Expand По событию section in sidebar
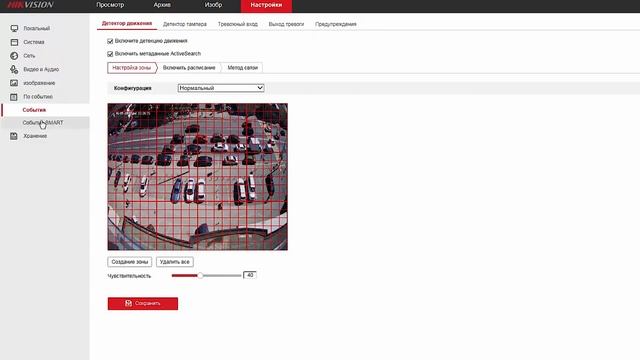Screen dimensions: 640x360 (38, 97)
